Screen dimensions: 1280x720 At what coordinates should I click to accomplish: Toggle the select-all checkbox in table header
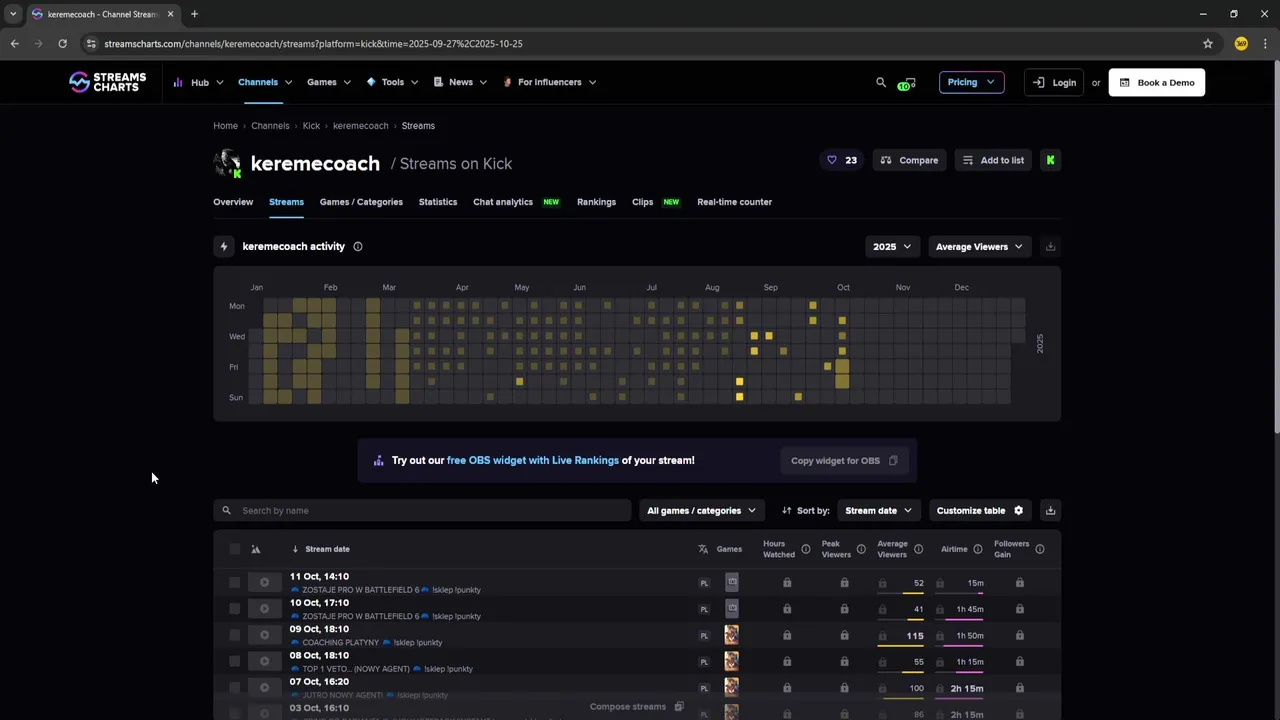tap(234, 549)
